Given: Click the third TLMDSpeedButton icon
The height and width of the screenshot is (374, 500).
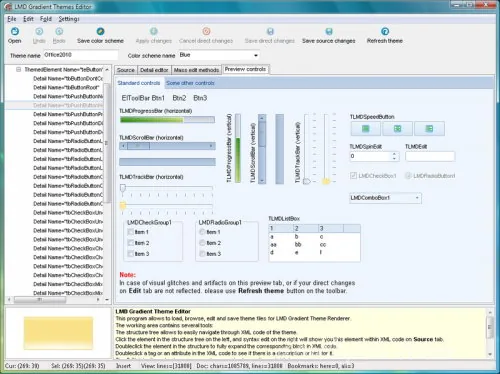Looking at the screenshot, I should (x=429, y=129).
